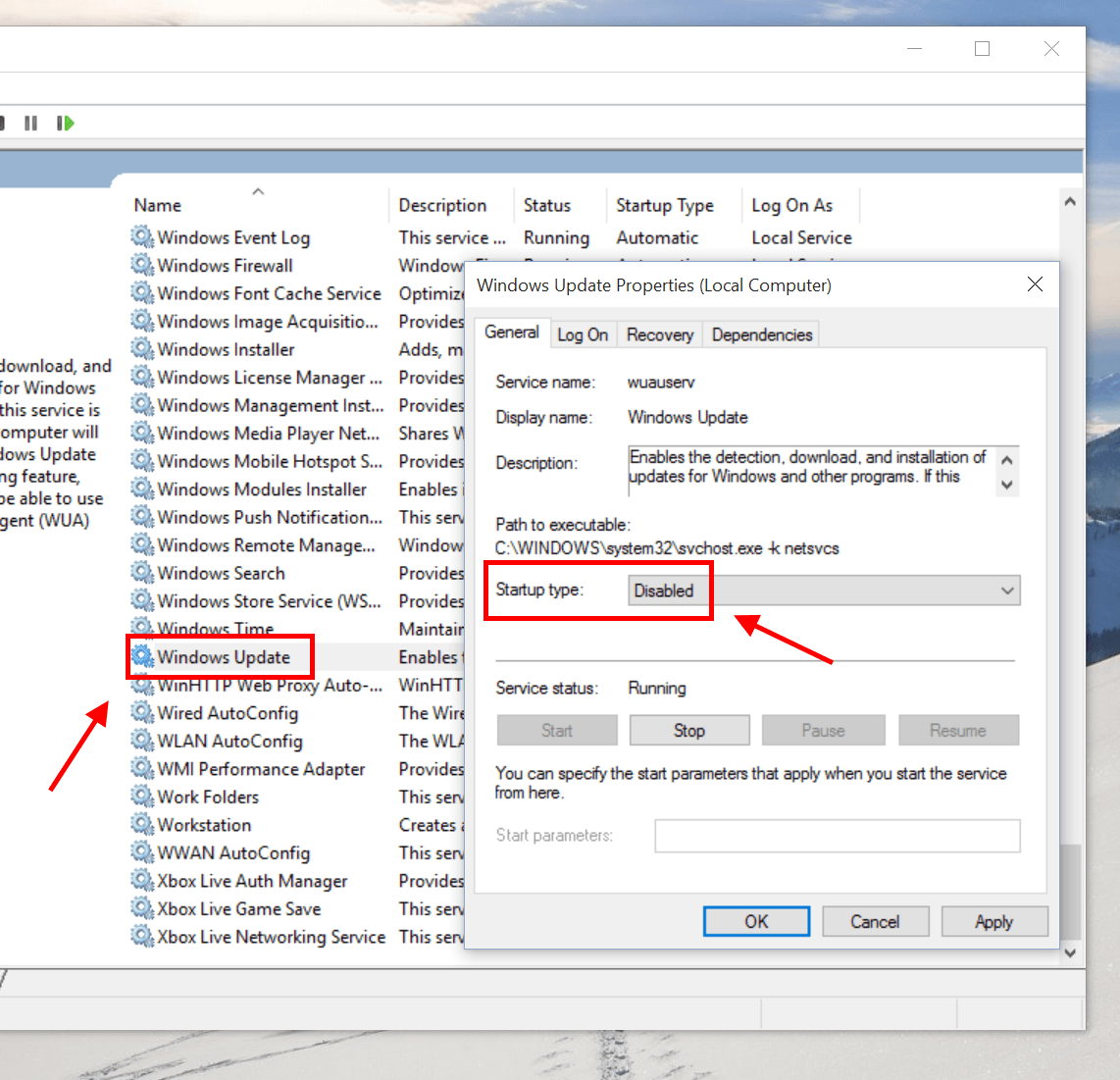The height and width of the screenshot is (1080, 1120).
Task: Select the Windows Update gear icon
Action: tap(143, 656)
